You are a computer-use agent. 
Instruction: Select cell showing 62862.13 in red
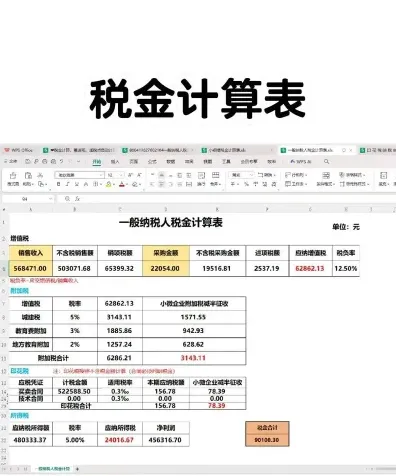pyautogui.click(x=310, y=268)
